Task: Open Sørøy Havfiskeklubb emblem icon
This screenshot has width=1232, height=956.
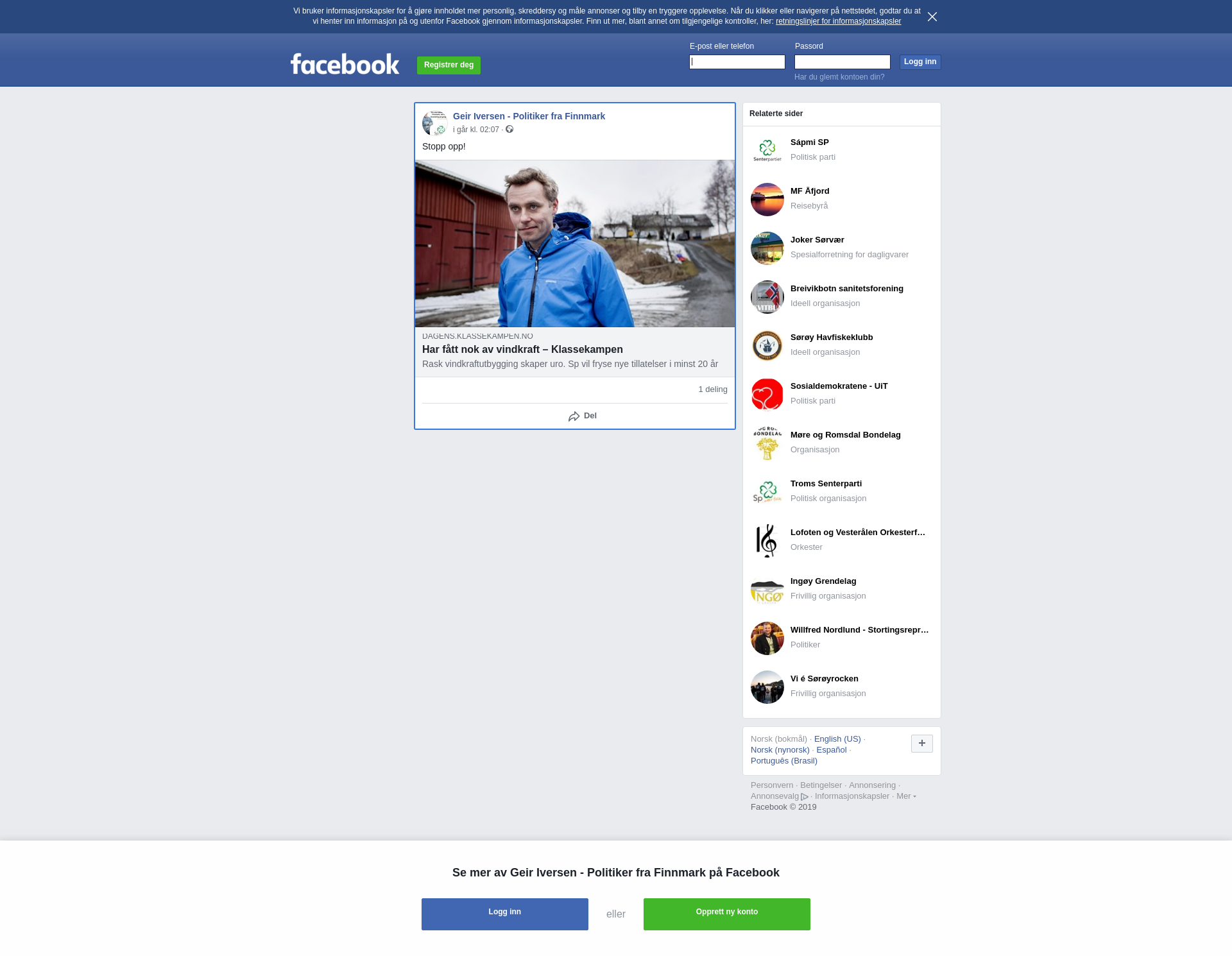Action: (x=767, y=346)
